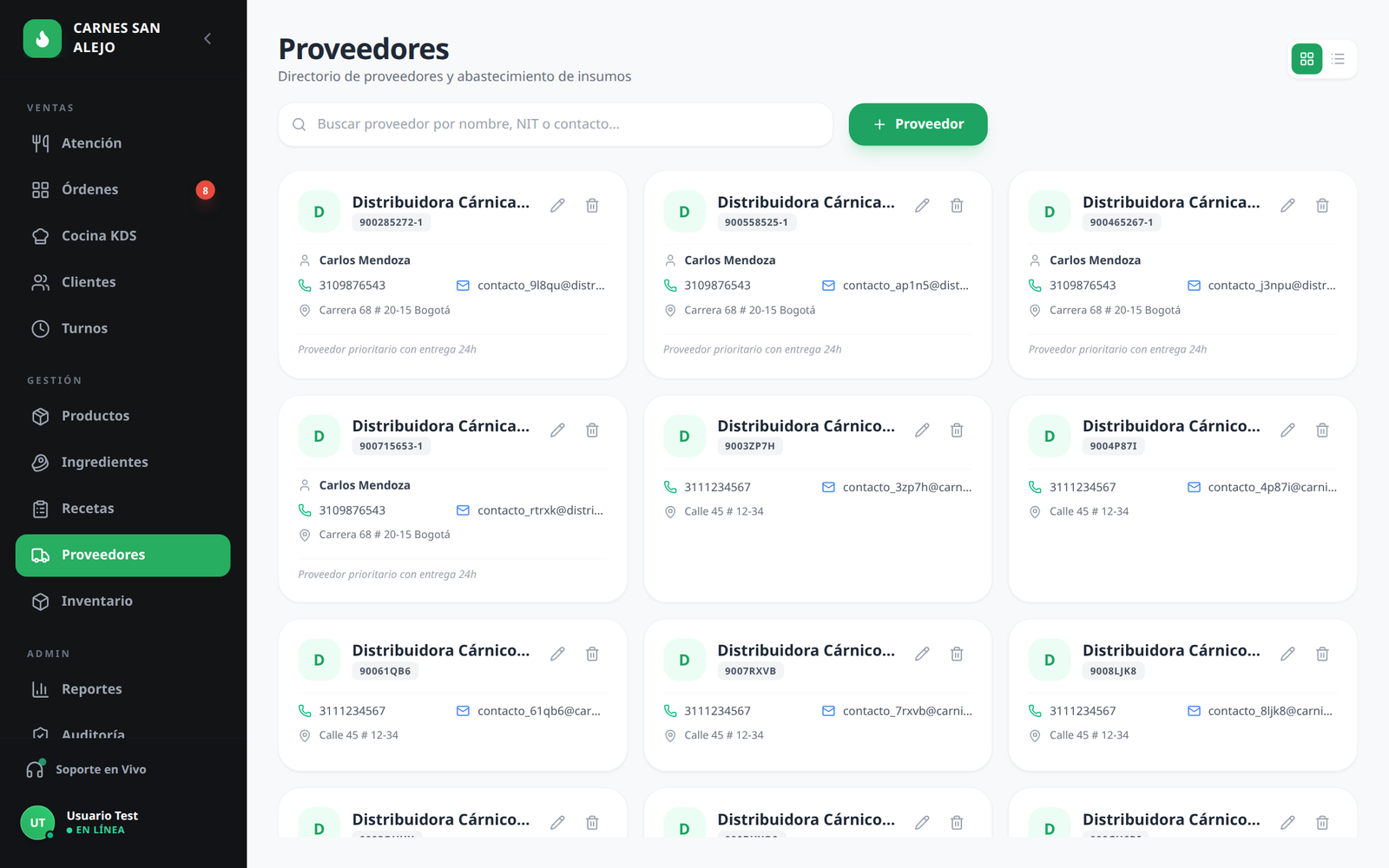Delete supplier with NIT 9007RXVB
Screen dimensions: 1389x868
957,654
